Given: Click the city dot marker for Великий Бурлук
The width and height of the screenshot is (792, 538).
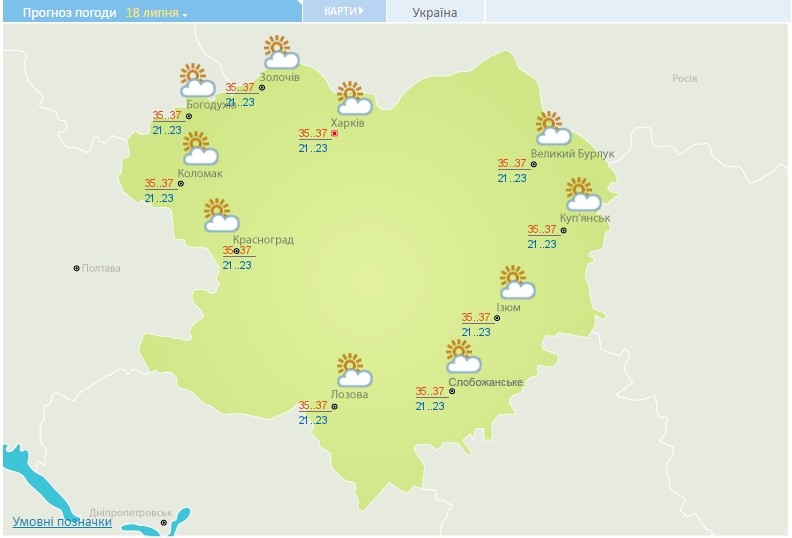Looking at the screenshot, I should pyautogui.click(x=533, y=164).
